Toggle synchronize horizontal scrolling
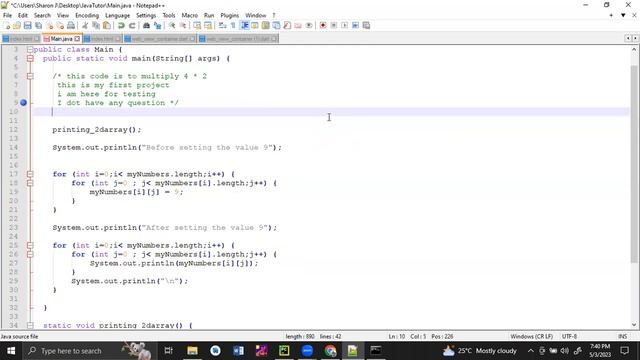 (208, 25)
